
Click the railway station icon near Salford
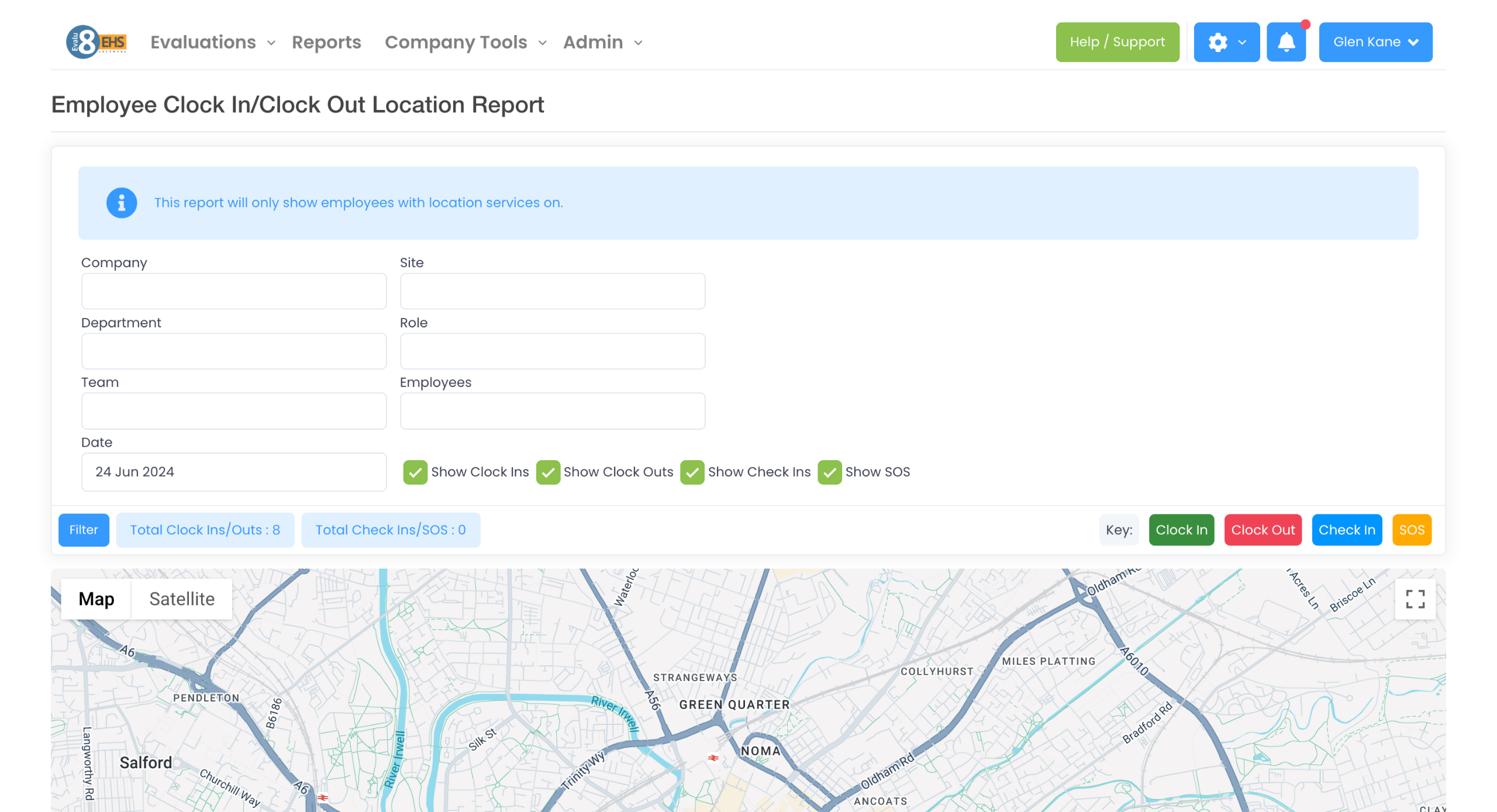pos(323,797)
